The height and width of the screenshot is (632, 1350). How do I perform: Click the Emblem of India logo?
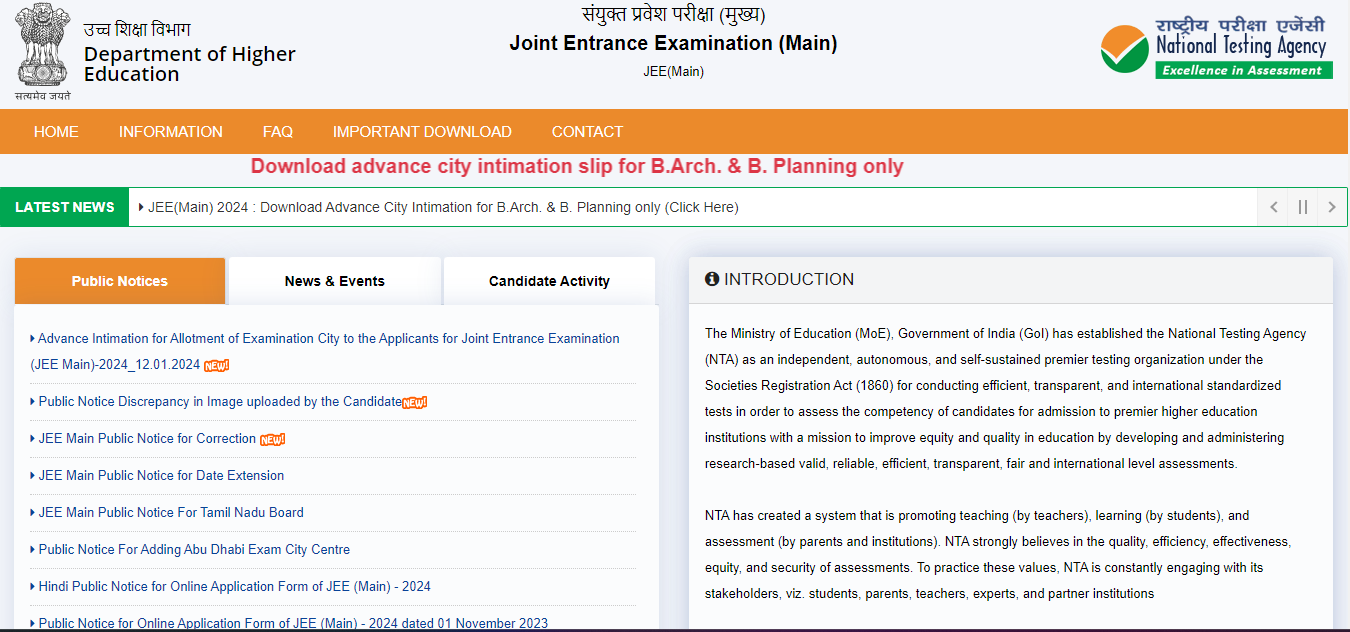click(x=43, y=52)
